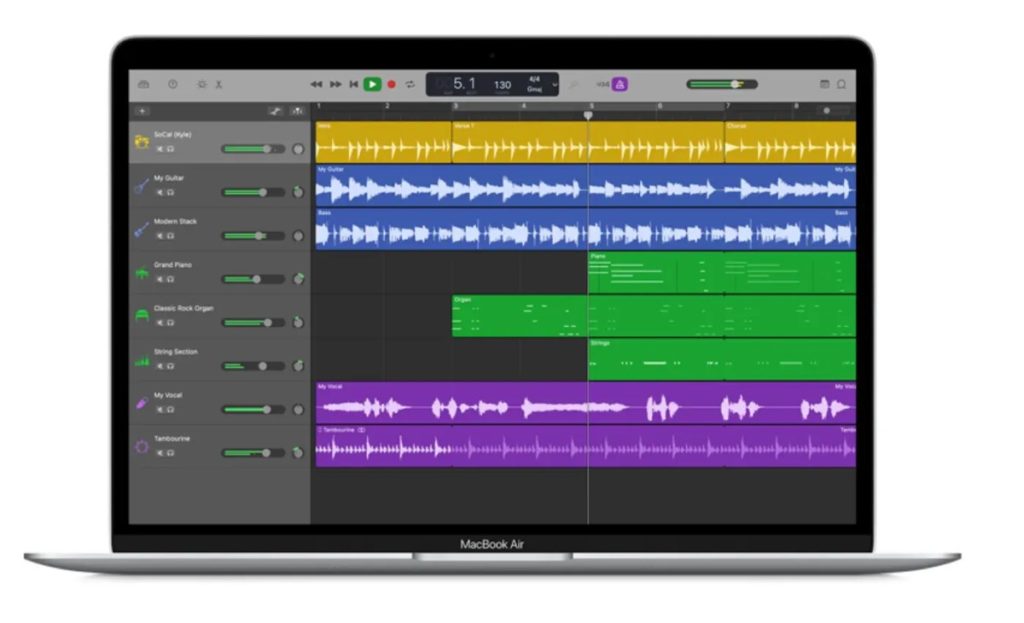Image resolution: width=1024 pixels, height=623 pixels.
Task: Click the master volume slider
Action: [x=721, y=85]
